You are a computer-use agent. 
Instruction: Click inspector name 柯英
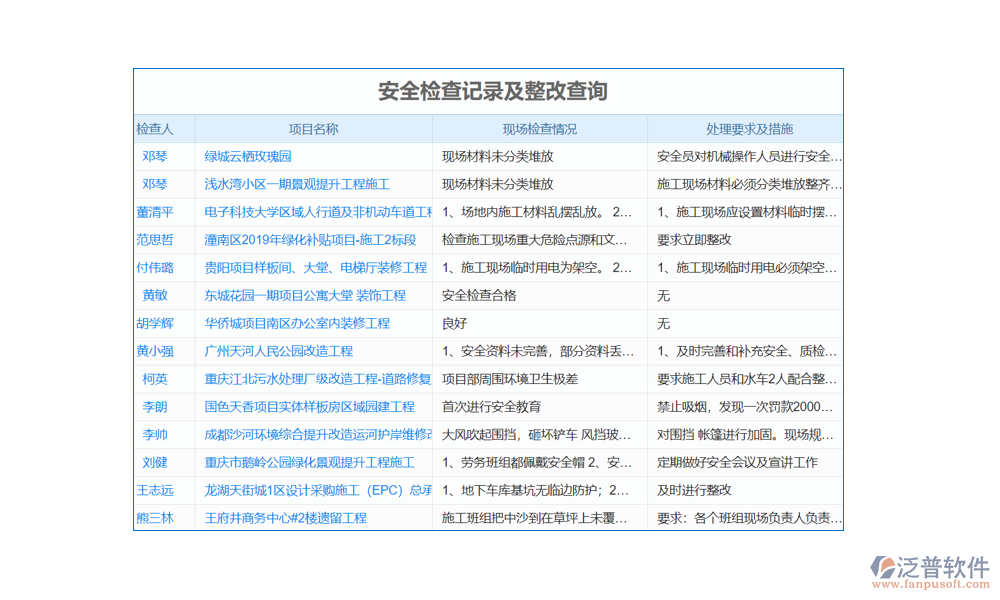(154, 380)
